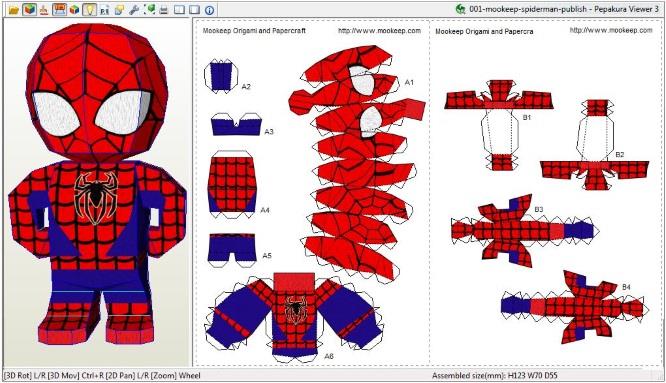
Task: Click 'Mookeep Origami and Papercraft' heading on first page
Action: pyautogui.click(x=254, y=31)
